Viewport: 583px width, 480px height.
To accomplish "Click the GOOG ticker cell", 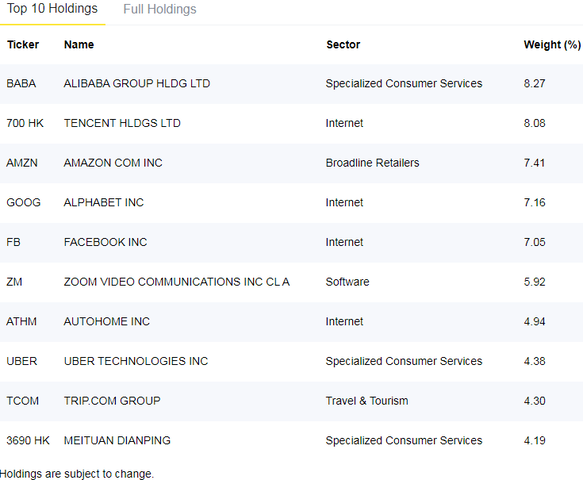I will 23,202.
